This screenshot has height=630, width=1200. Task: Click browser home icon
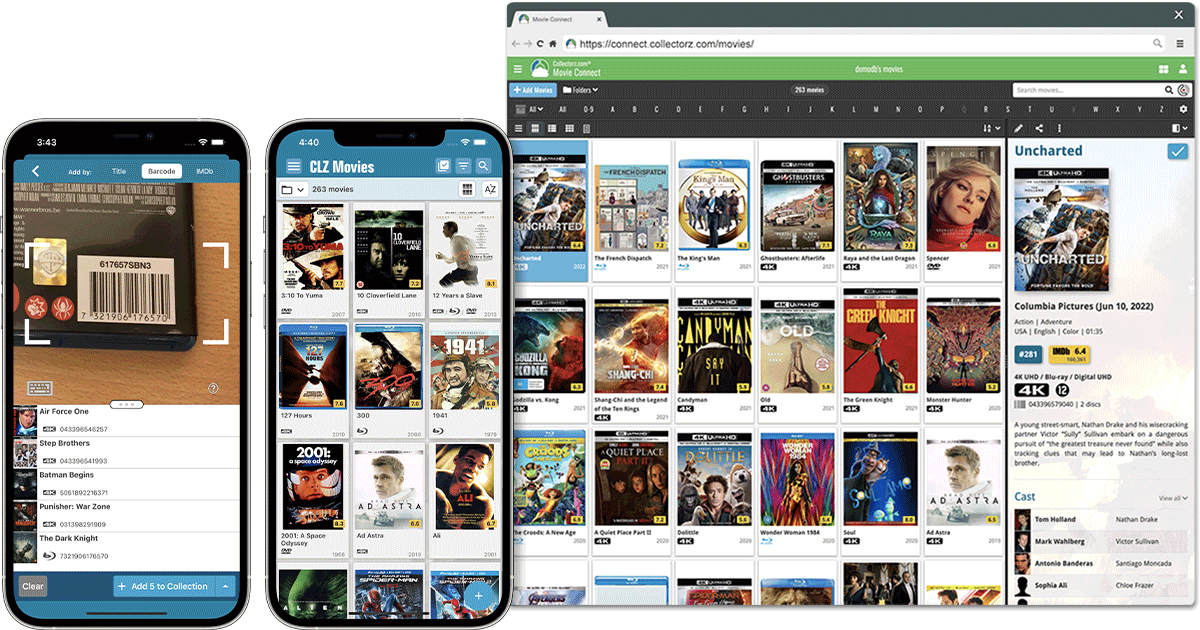[553, 44]
